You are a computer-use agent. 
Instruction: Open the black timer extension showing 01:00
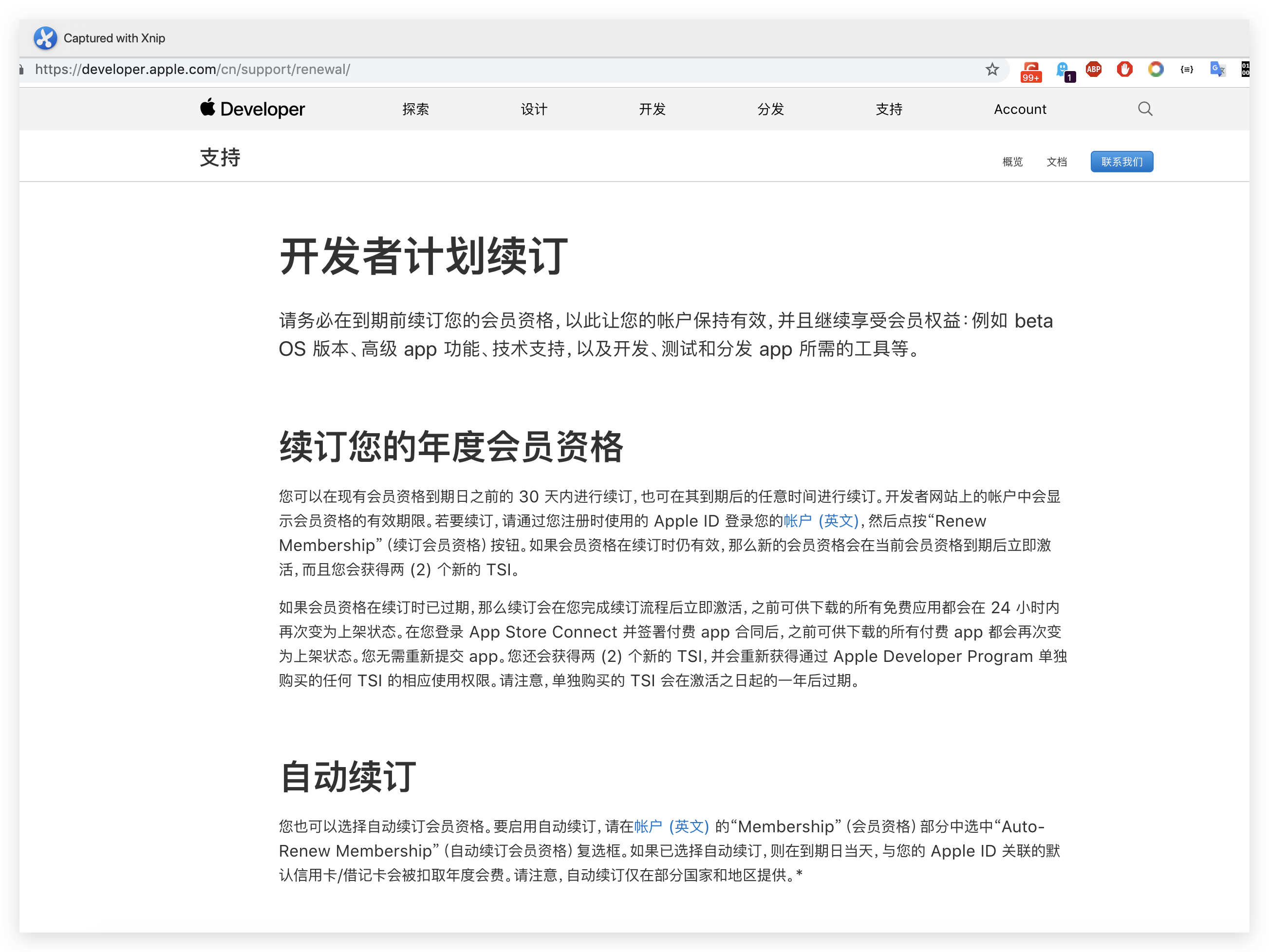1246,70
